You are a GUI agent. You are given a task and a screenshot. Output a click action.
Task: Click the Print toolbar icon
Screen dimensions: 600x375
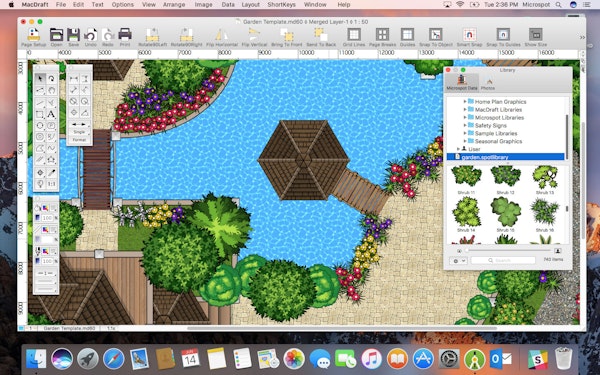pyautogui.click(x=125, y=35)
